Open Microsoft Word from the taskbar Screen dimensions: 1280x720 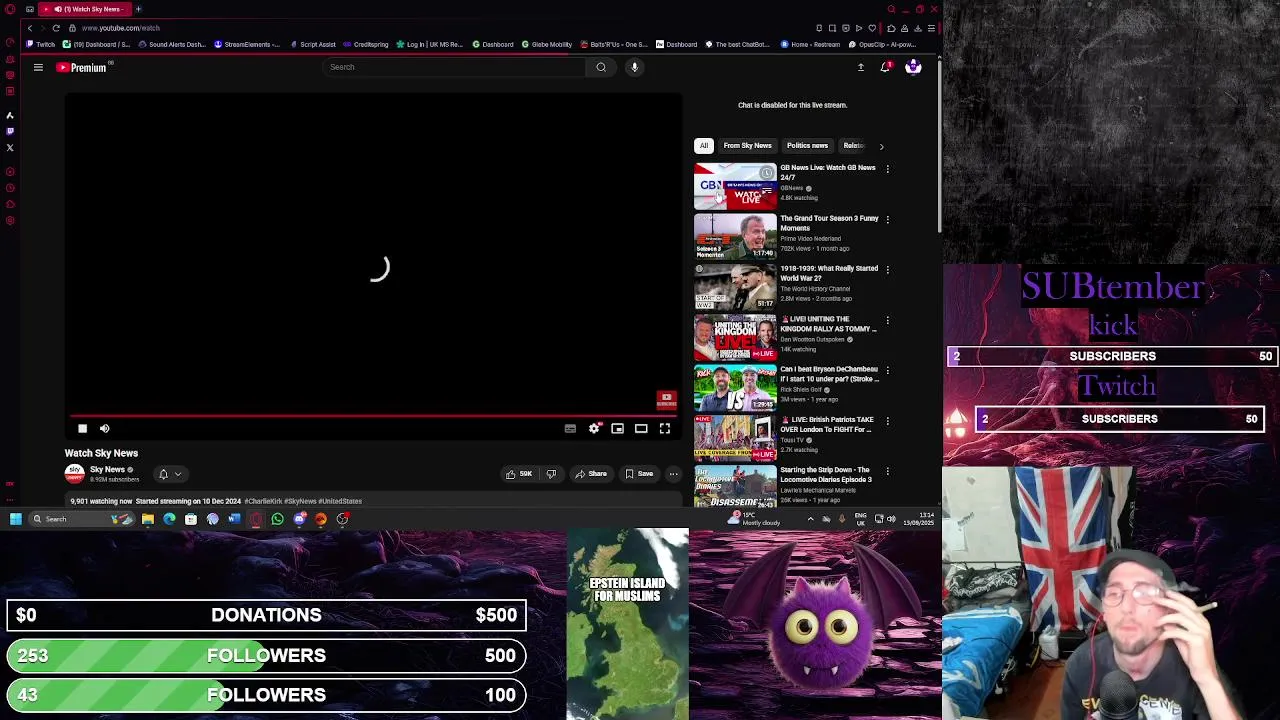click(234, 518)
